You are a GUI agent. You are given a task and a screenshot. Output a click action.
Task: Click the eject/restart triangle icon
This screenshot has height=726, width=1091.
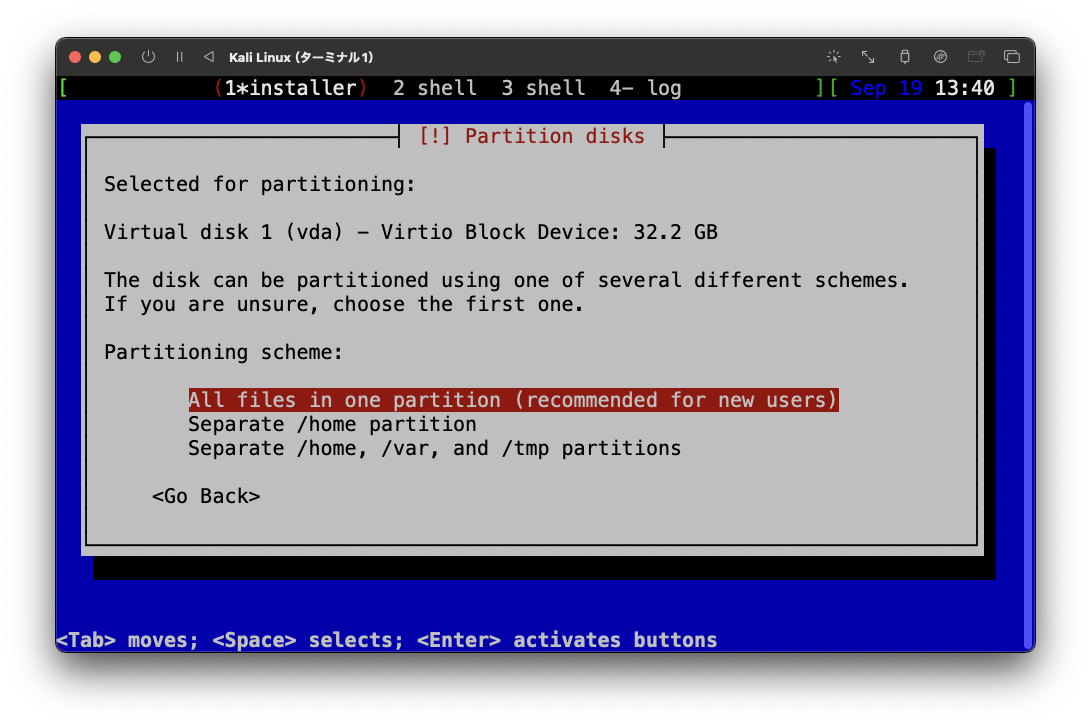tap(207, 57)
